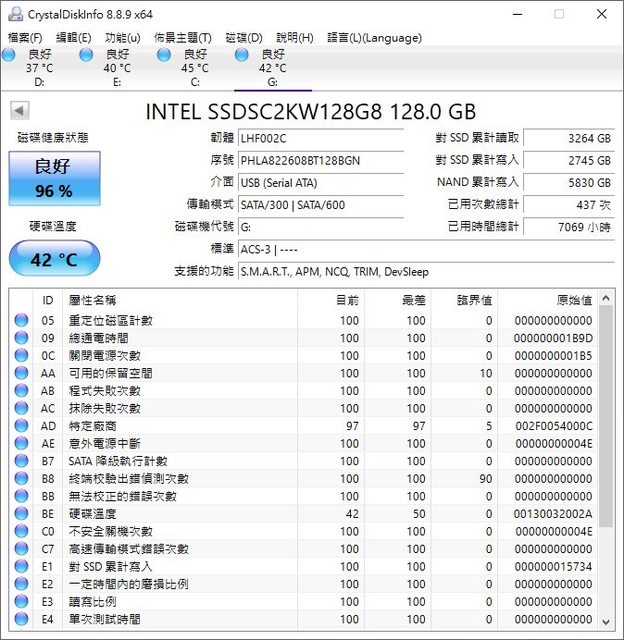Viewport: 624px width, 640px height.
Task: Open the 檔案(F) menu
Action: point(25,38)
